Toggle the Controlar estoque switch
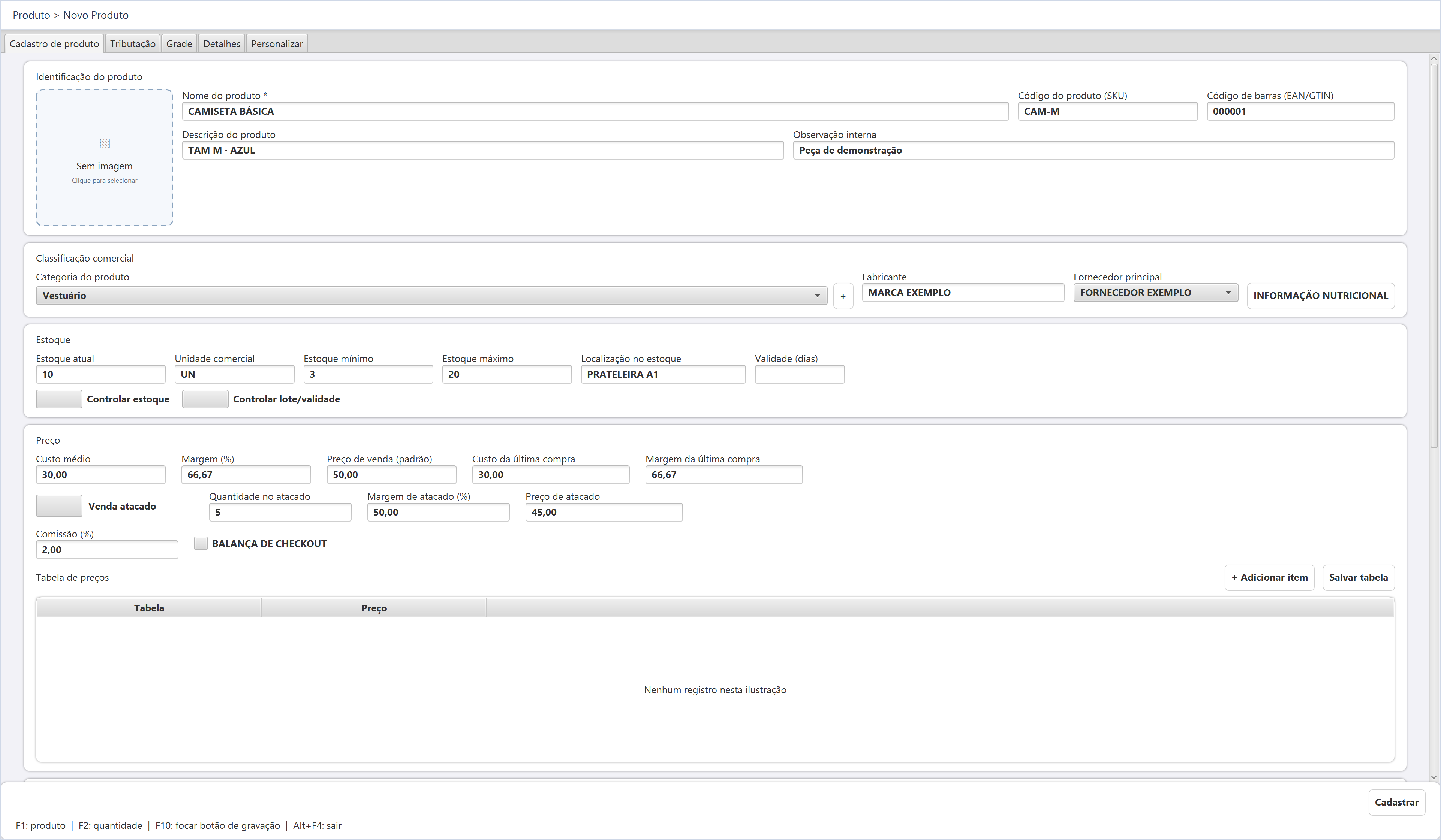The width and height of the screenshot is (1441, 840). click(59, 399)
